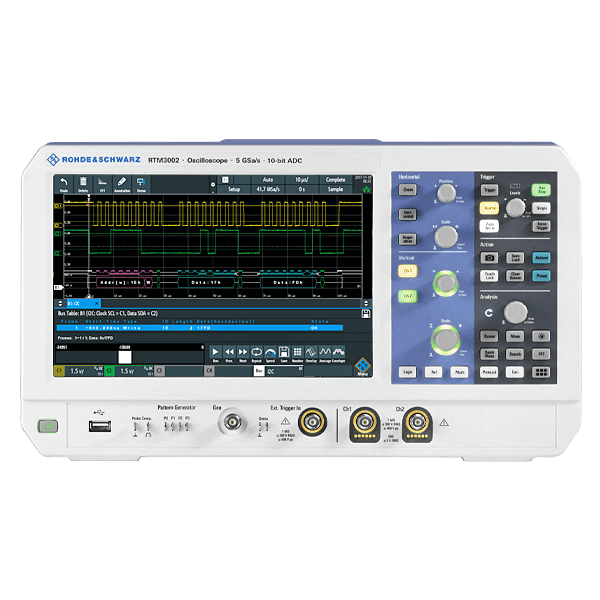Select the highlighted Write frame table row
The image size is (600, 600).
point(200,328)
